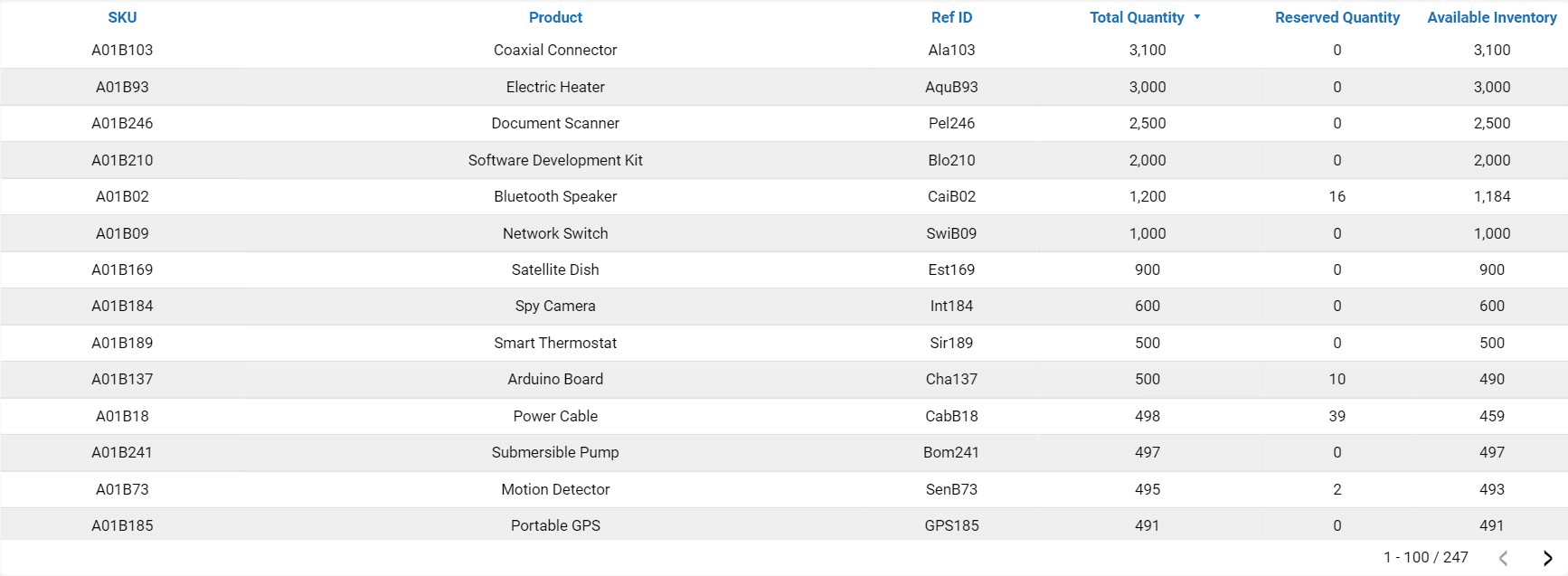Viewport: 1568px width, 576px height.
Task: Select the Satellite Dish product
Action: pos(555,269)
